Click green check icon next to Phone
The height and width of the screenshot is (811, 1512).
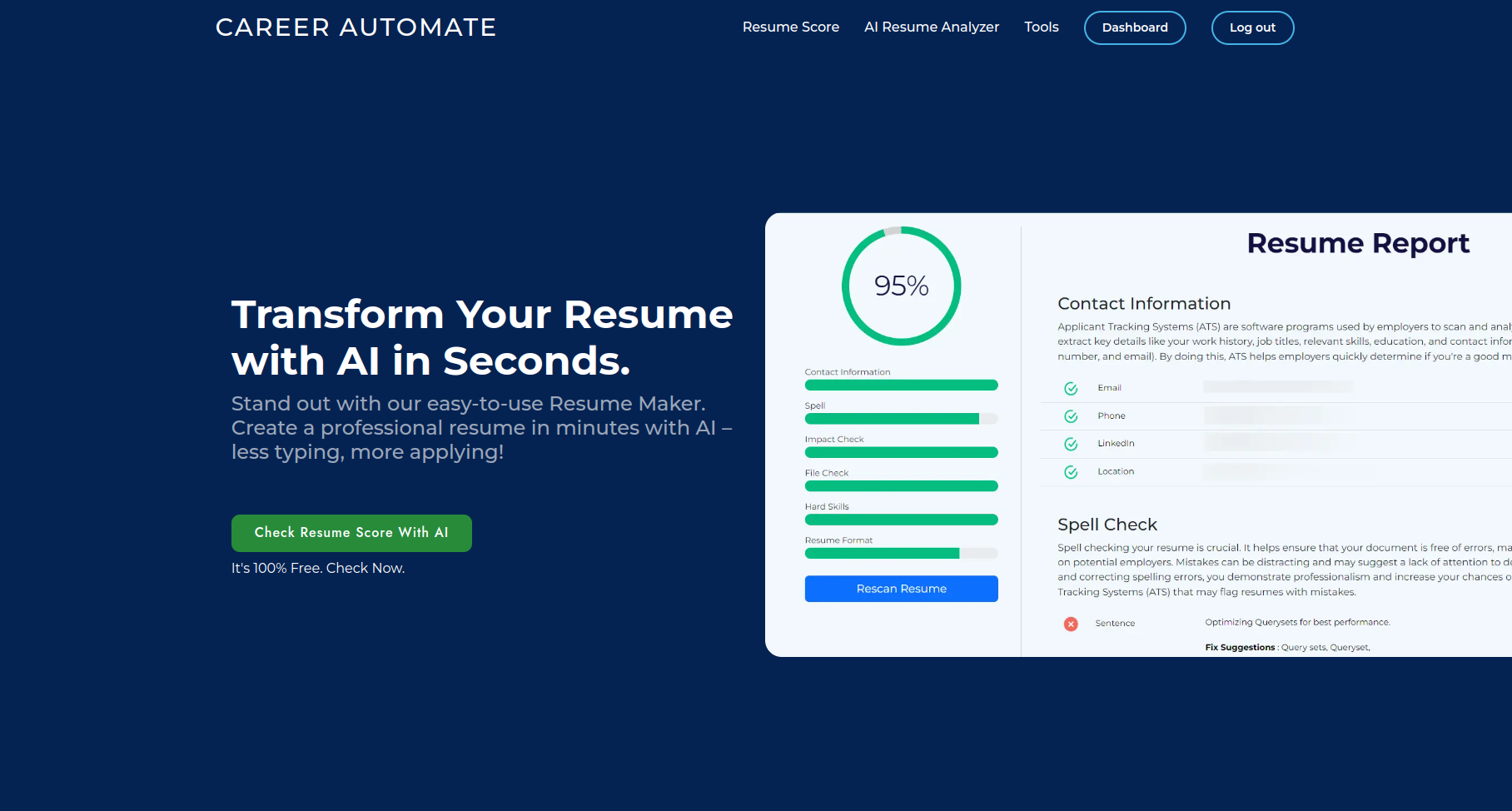[x=1071, y=415]
